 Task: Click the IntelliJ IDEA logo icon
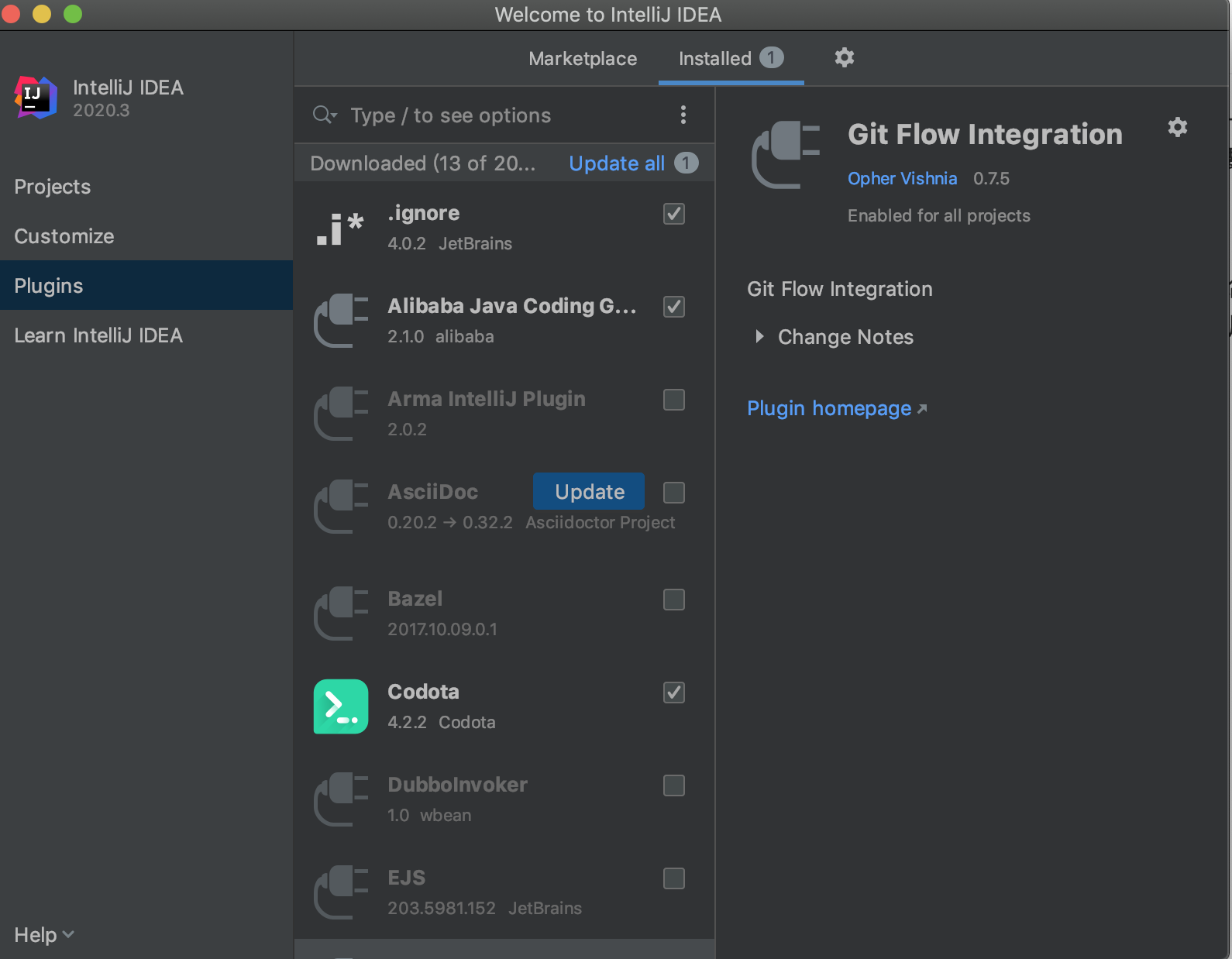tap(36, 98)
